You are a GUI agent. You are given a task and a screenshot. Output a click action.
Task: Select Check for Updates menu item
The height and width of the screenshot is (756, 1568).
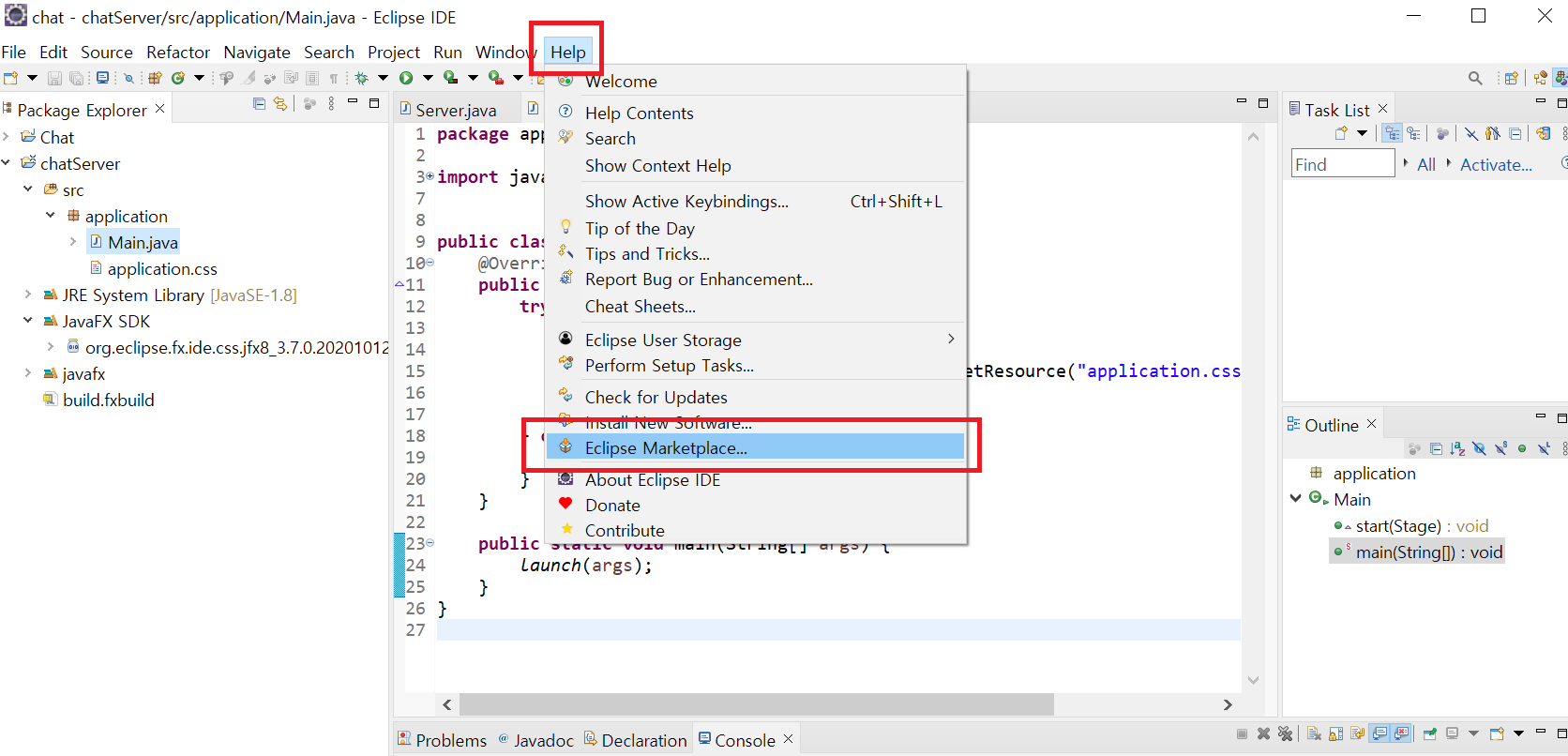pyautogui.click(x=755, y=397)
